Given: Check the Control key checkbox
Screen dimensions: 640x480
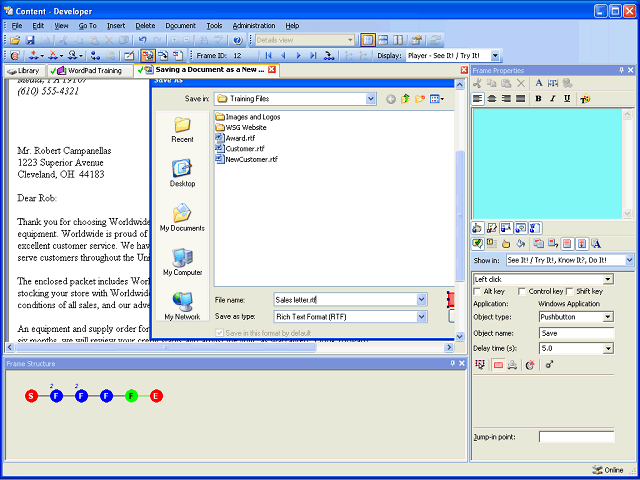Looking at the screenshot, I should 521,291.
